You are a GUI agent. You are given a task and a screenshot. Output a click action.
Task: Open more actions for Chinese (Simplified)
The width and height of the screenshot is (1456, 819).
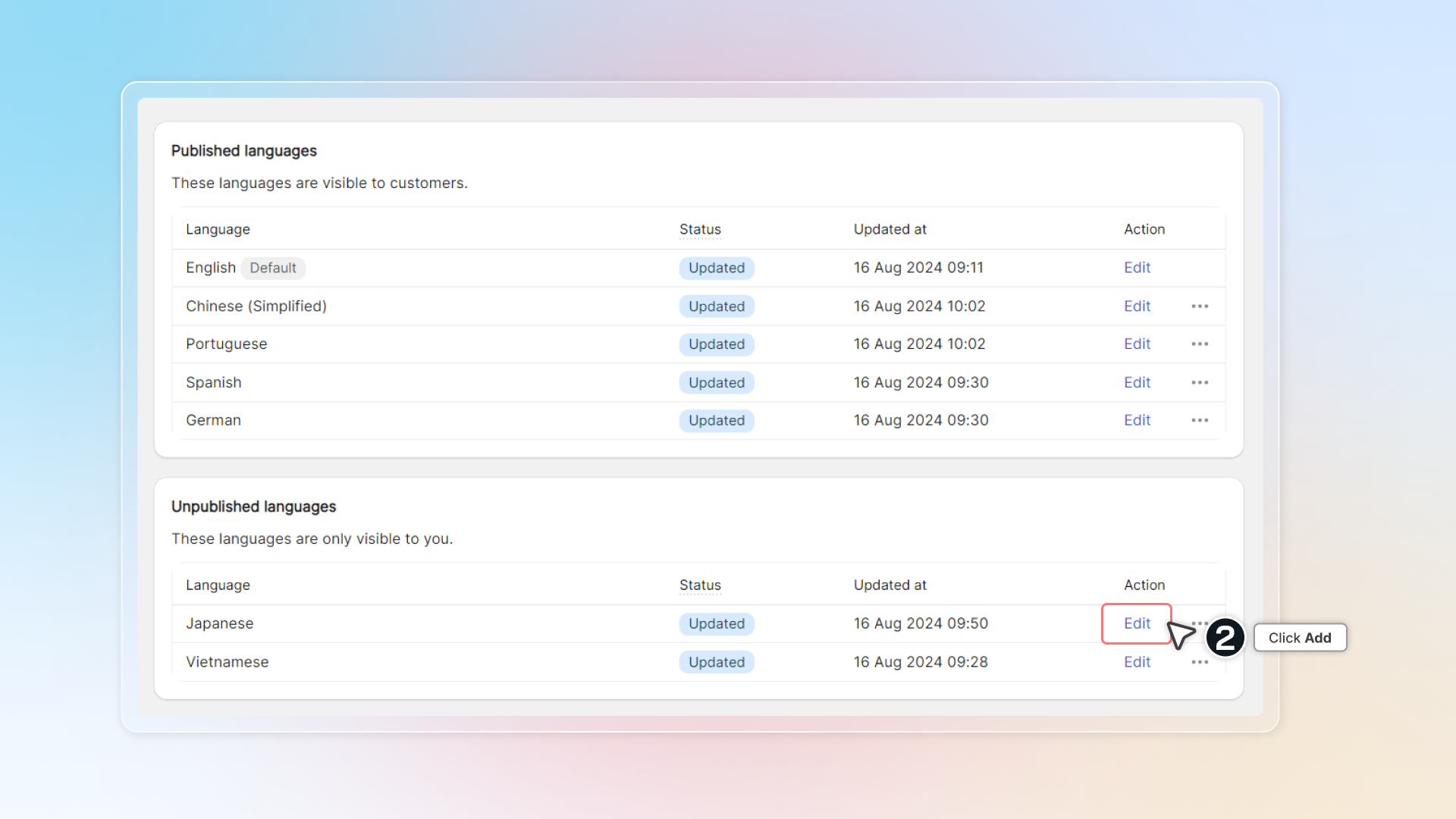tap(1199, 306)
